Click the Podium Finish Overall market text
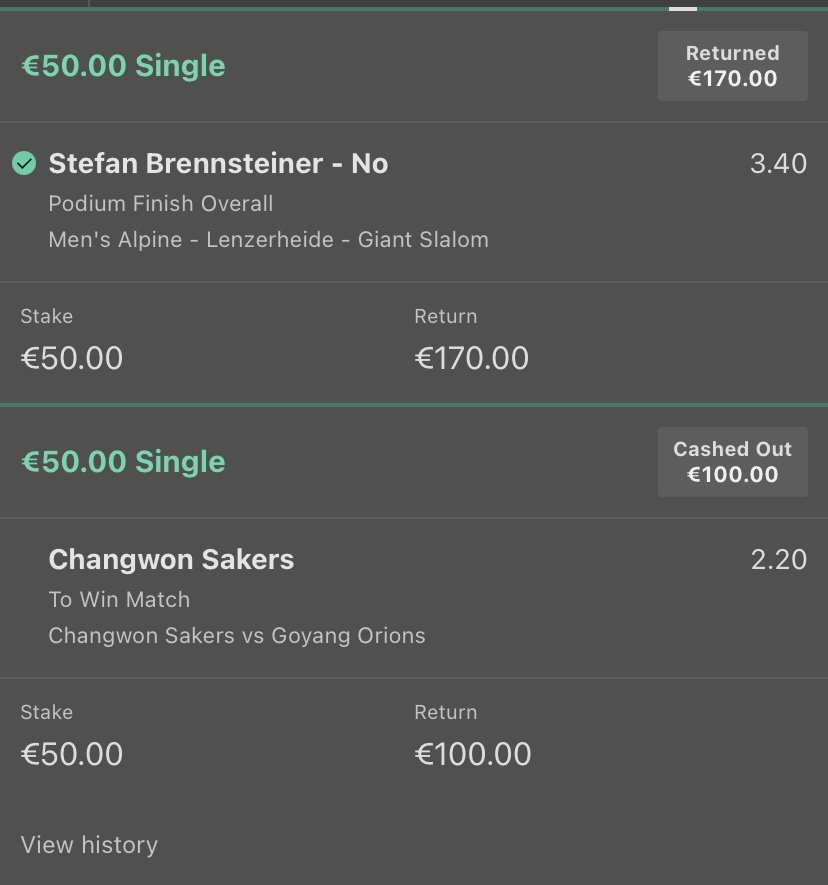This screenshot has width=828, height=885. pos(160,204)
